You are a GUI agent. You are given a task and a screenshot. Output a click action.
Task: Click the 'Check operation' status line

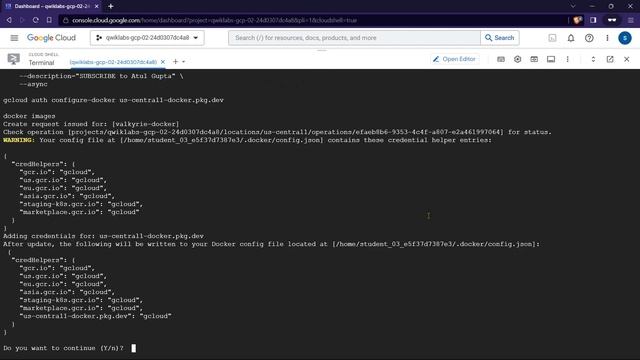(x=277, y=132)
